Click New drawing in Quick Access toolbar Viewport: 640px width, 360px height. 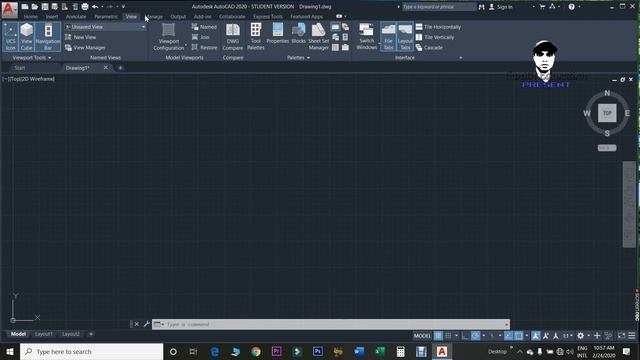tap(25, 7)
